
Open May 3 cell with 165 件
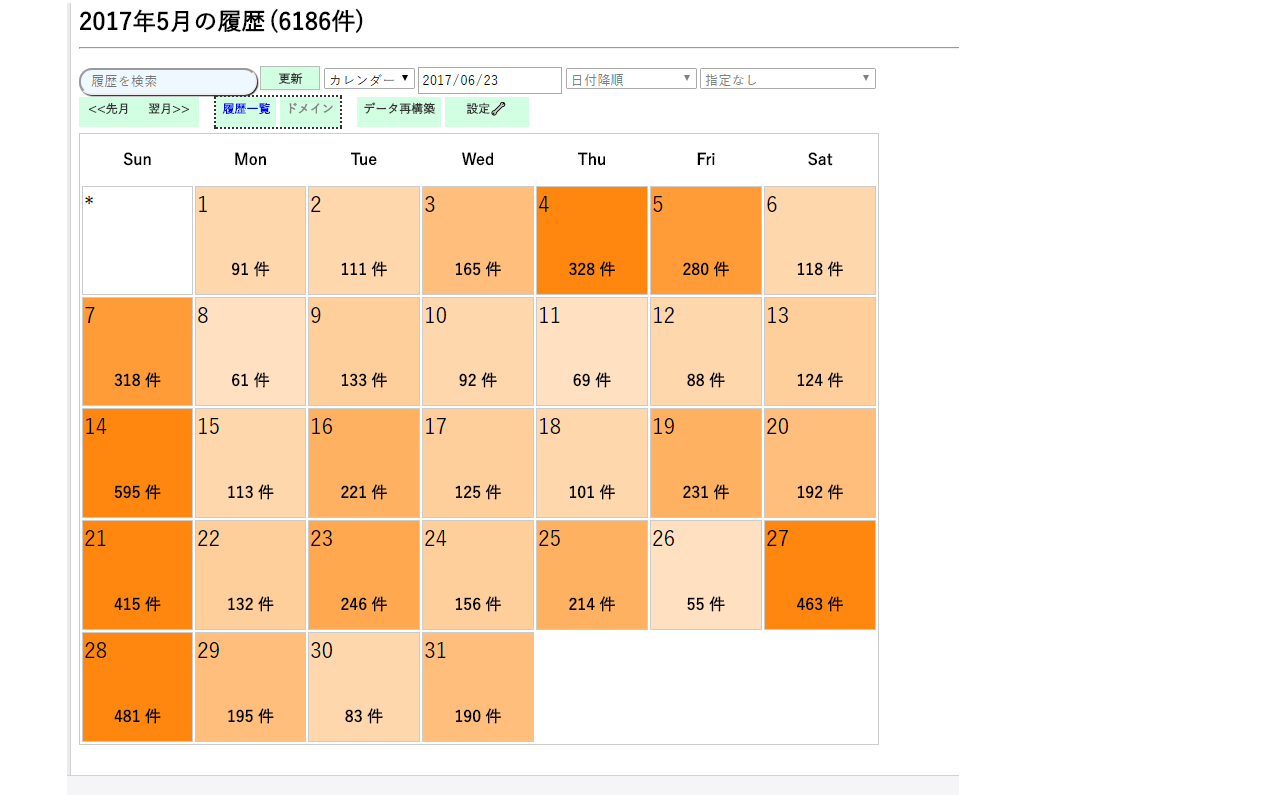point(478,240)
